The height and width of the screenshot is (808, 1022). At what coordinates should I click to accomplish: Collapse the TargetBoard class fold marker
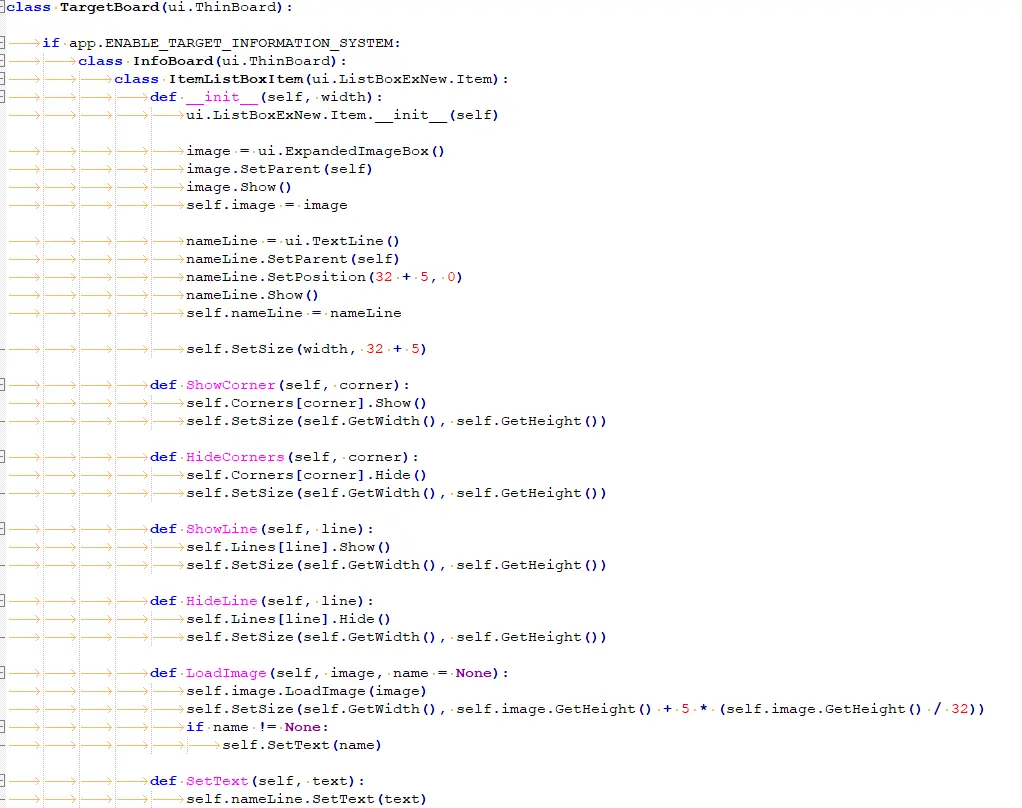(x=3, y=7)
